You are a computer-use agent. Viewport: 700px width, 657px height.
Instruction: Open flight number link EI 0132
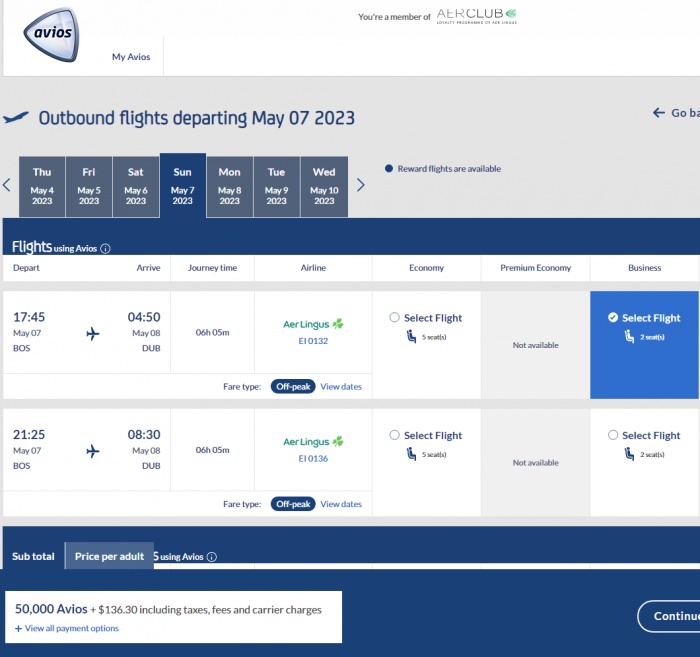(x=313, y=341)
